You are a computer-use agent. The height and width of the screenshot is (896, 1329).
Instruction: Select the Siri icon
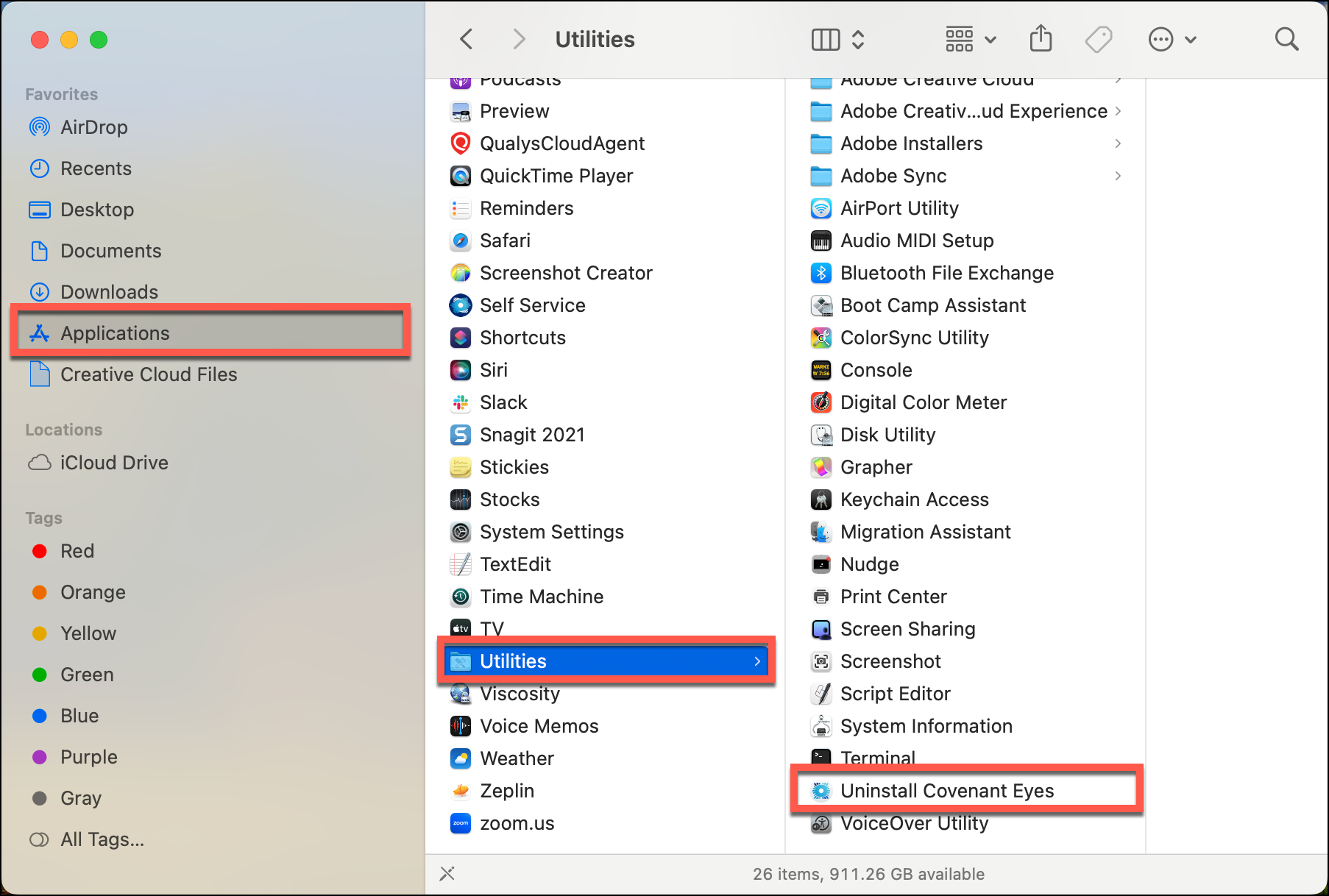click(x=461, y=370)
